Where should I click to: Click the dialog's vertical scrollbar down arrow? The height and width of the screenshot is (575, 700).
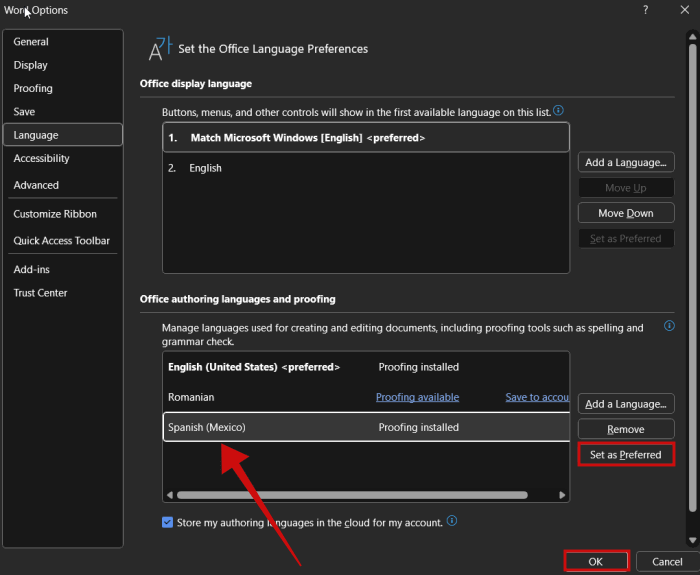[692, 540]
